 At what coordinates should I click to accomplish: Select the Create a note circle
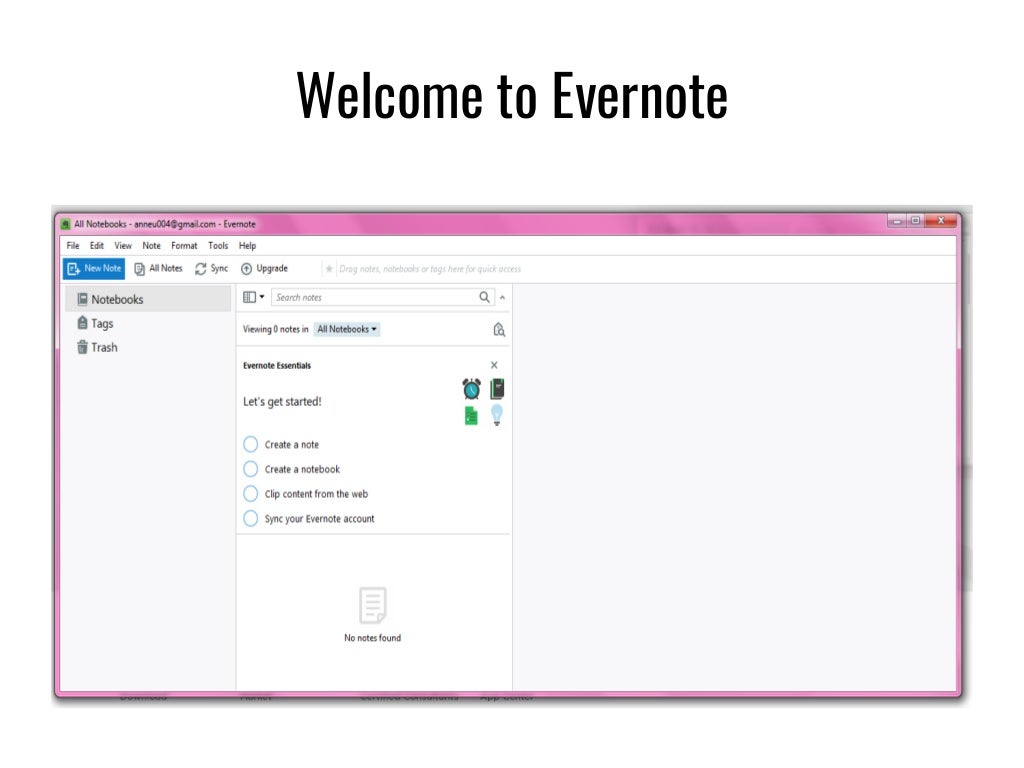(251, 445)
